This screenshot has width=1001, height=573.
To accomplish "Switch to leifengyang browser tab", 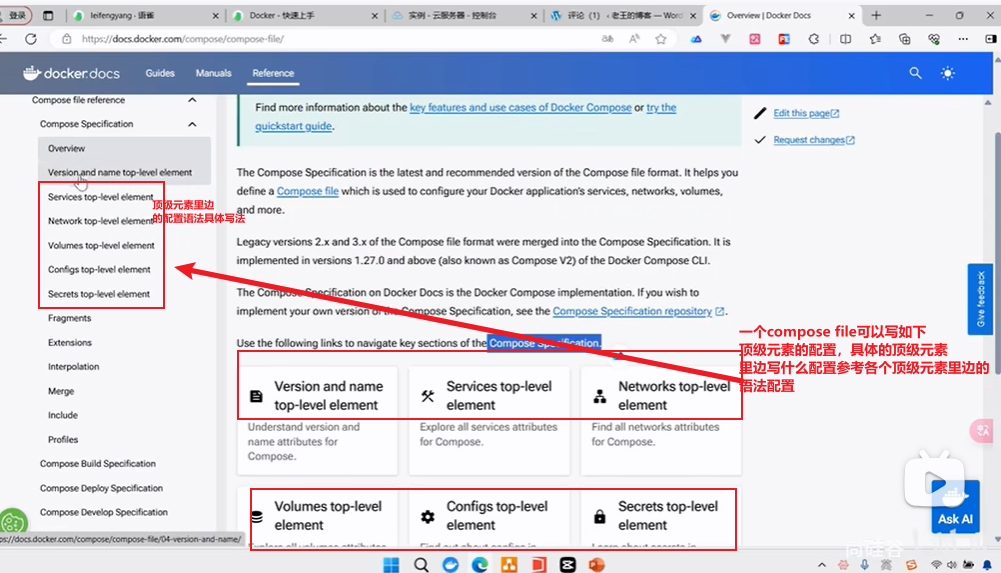I will pos(145,15).
